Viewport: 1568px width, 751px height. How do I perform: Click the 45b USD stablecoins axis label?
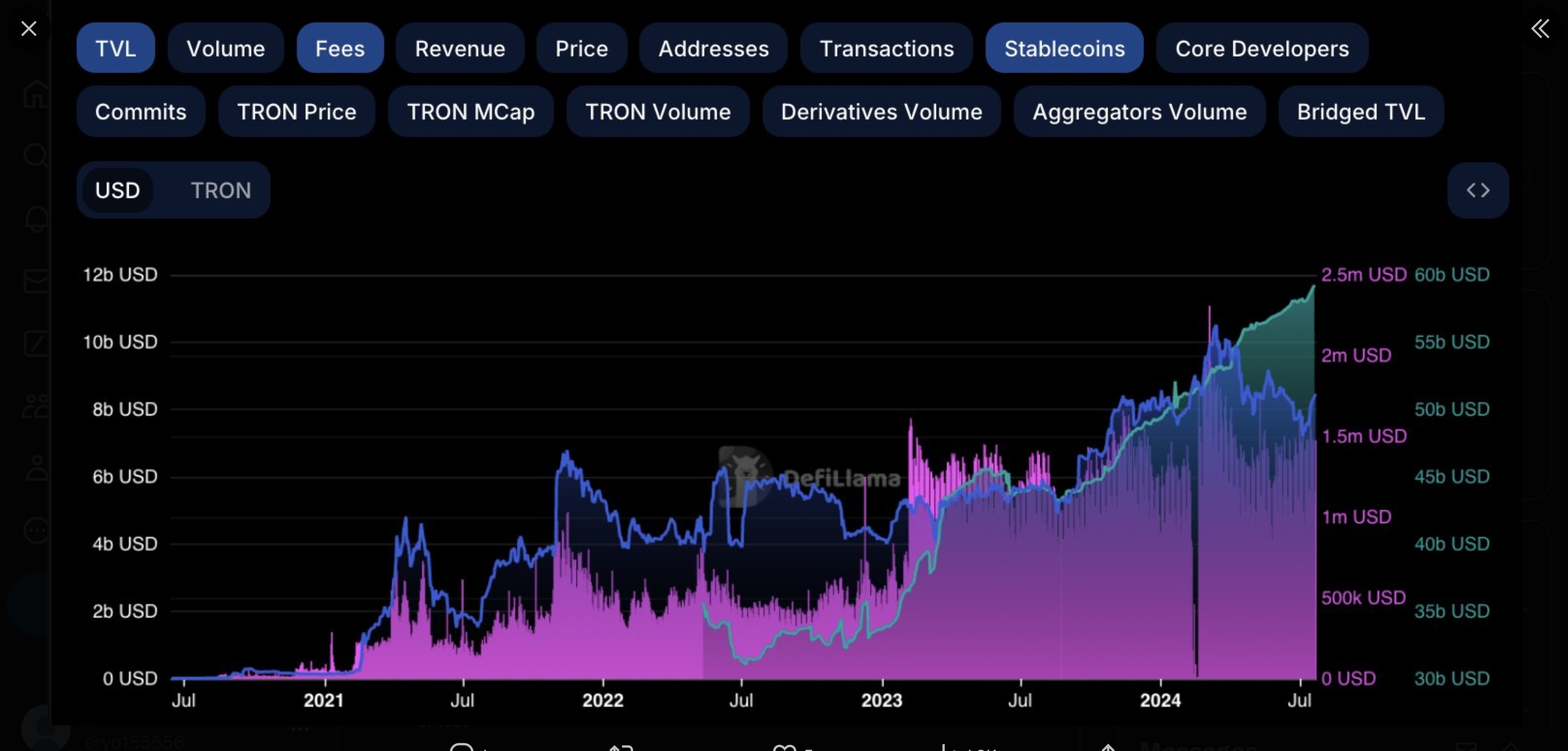pos(1452,476)
